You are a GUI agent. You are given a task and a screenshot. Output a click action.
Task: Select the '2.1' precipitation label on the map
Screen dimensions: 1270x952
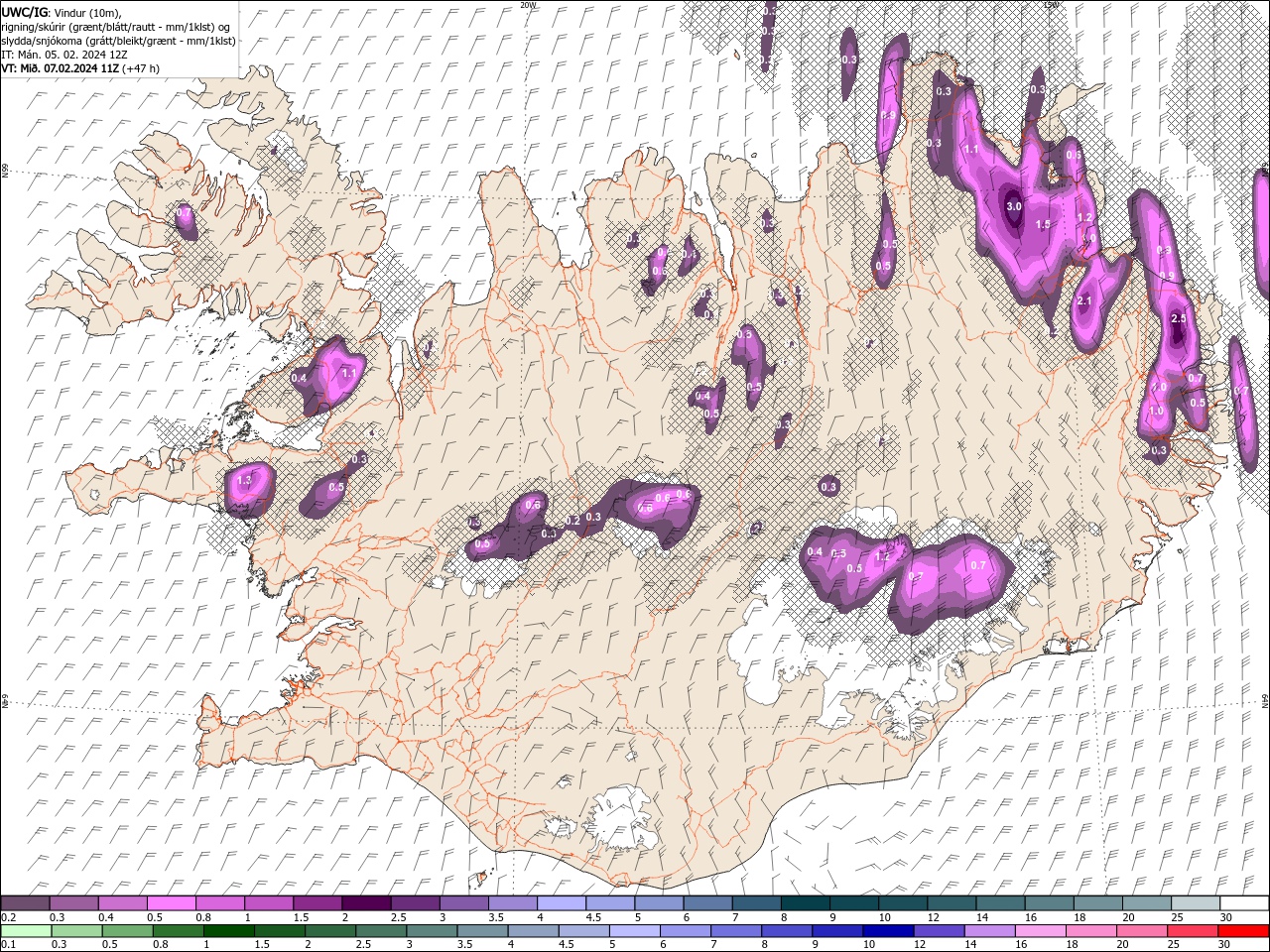point(1083,301)
